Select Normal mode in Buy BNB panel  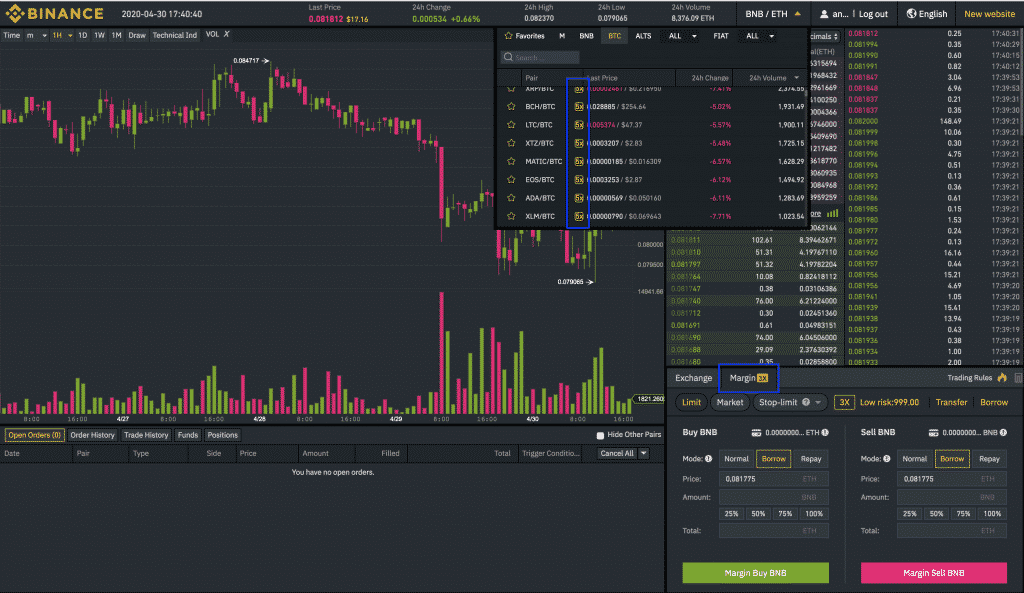tap(736, 458)
